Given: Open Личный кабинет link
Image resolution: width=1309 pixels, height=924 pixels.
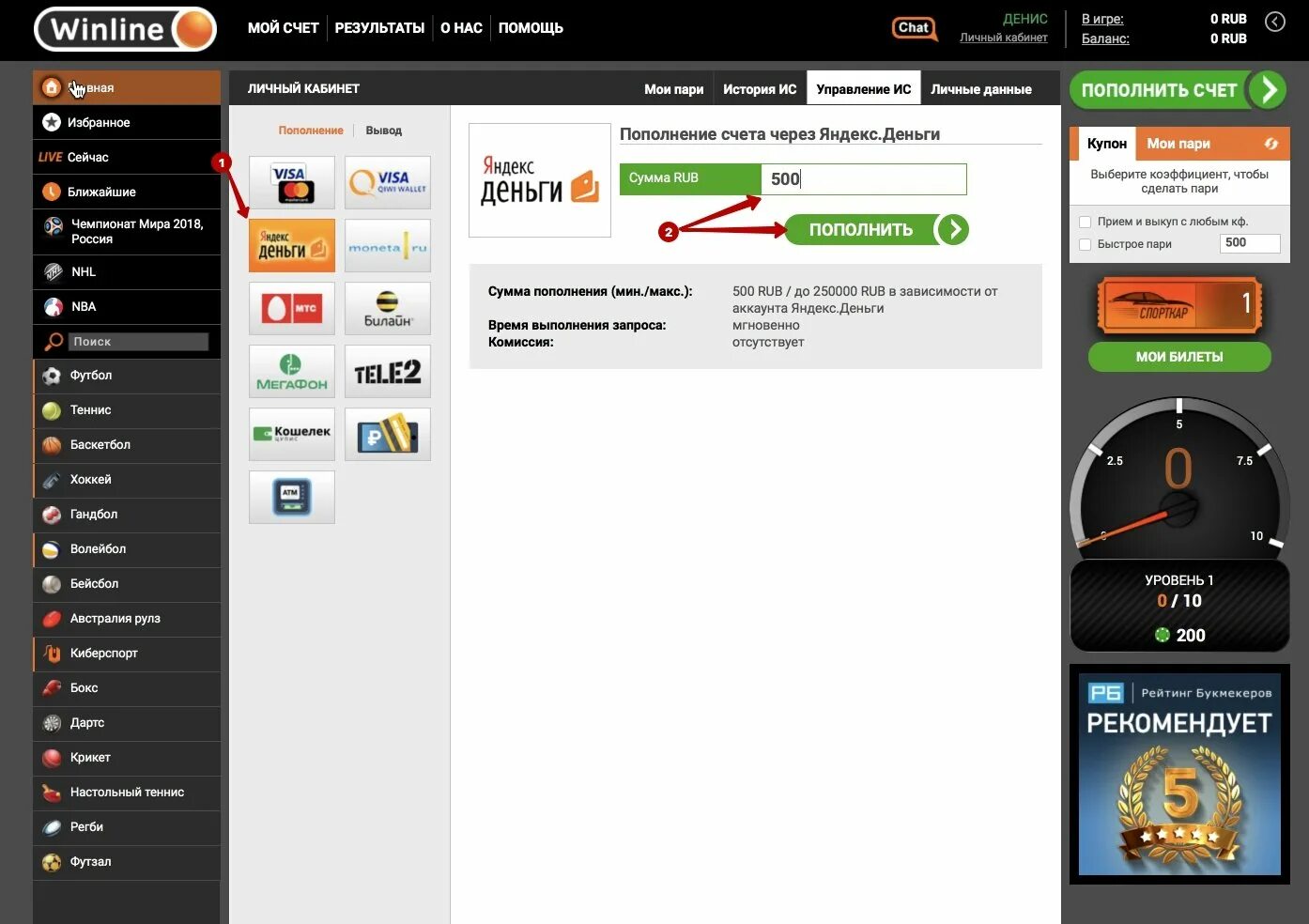Looking at the screenshot, I should (x=1003, y=38).
